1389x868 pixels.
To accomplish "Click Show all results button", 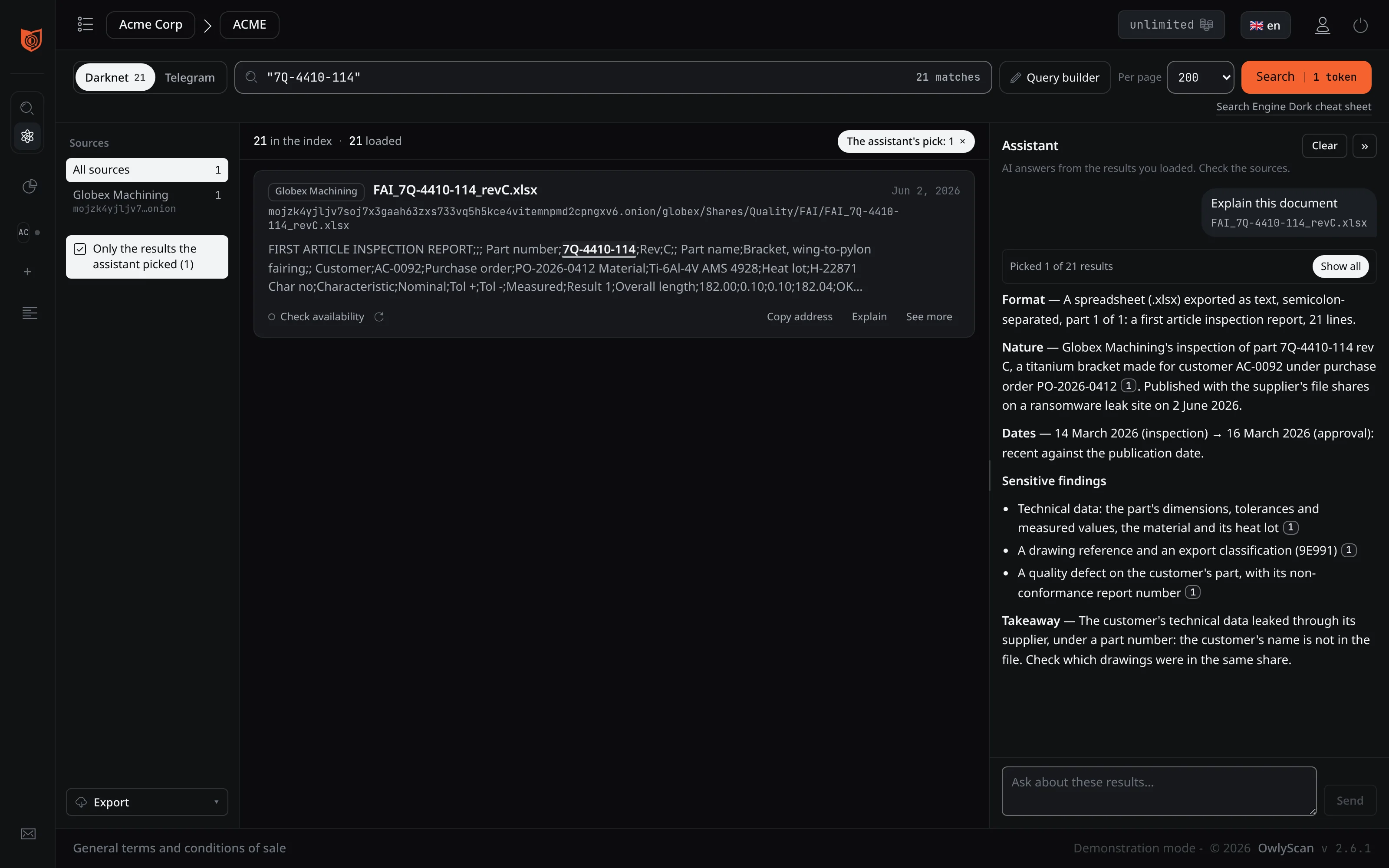I will click(1340, 266).
